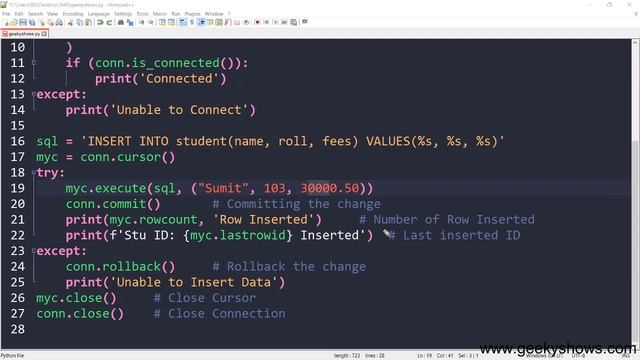640x360 pixels.
Task: Collapse the except block at line 13
Action: [x=34, y=94]
